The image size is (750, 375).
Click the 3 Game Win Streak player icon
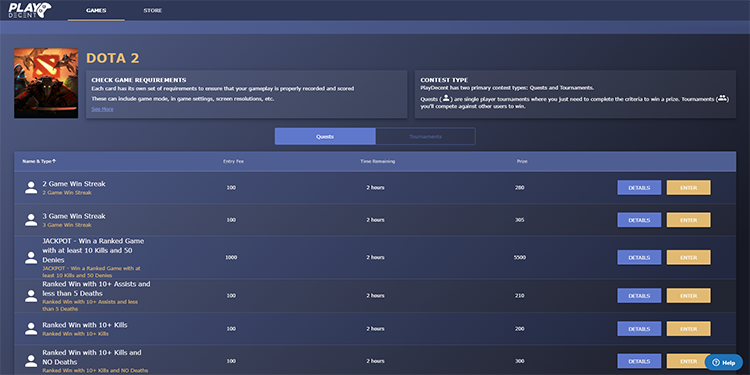pos(31,220)
